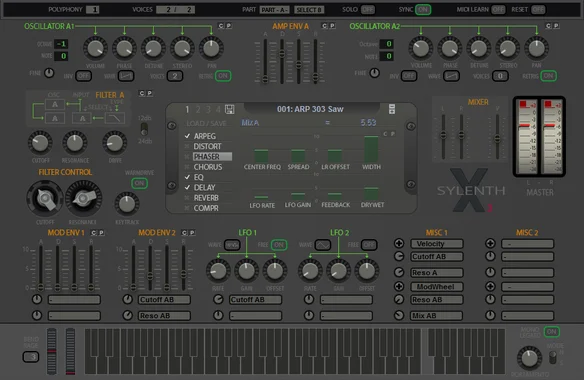Select LFO 2 wave shape icon
This screenshot has height=380, width=584.
323,245
